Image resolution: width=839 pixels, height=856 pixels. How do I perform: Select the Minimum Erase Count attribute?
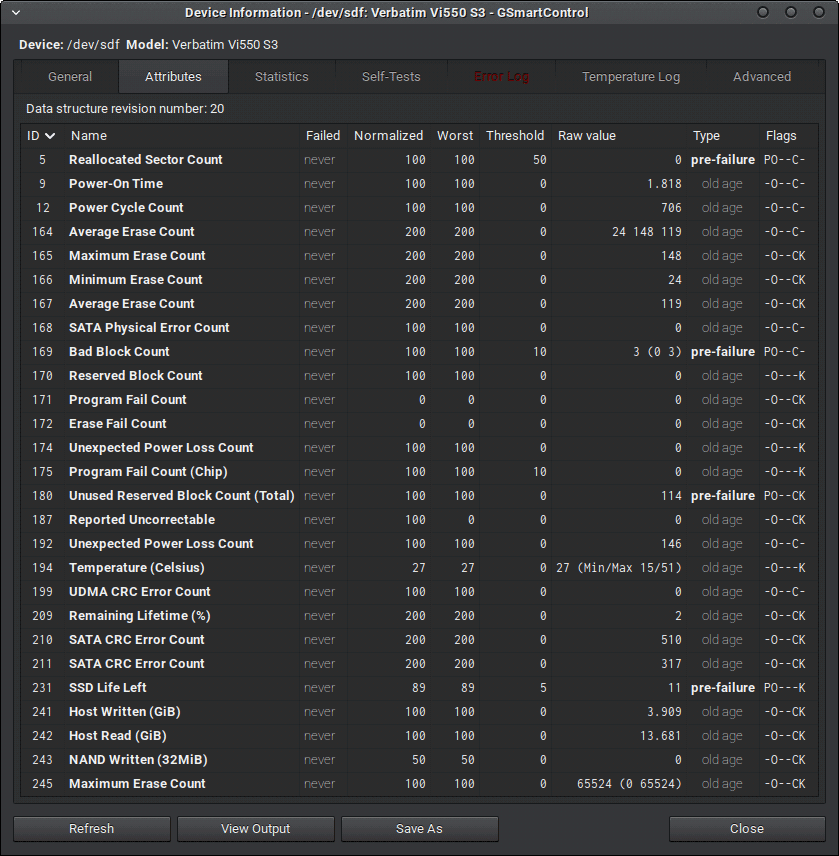point(419,280)
